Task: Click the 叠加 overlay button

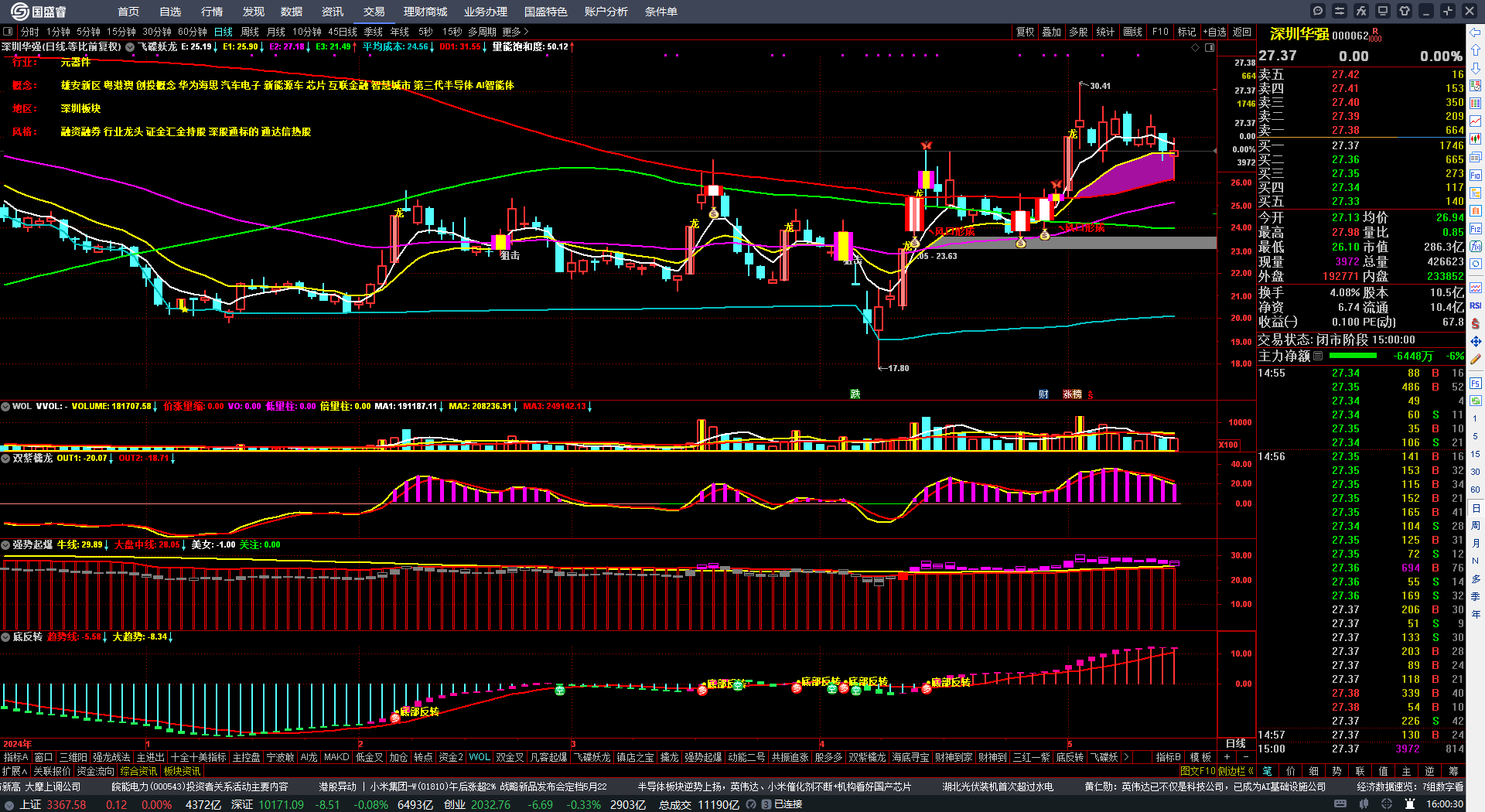Action: tap(1052, 32)
